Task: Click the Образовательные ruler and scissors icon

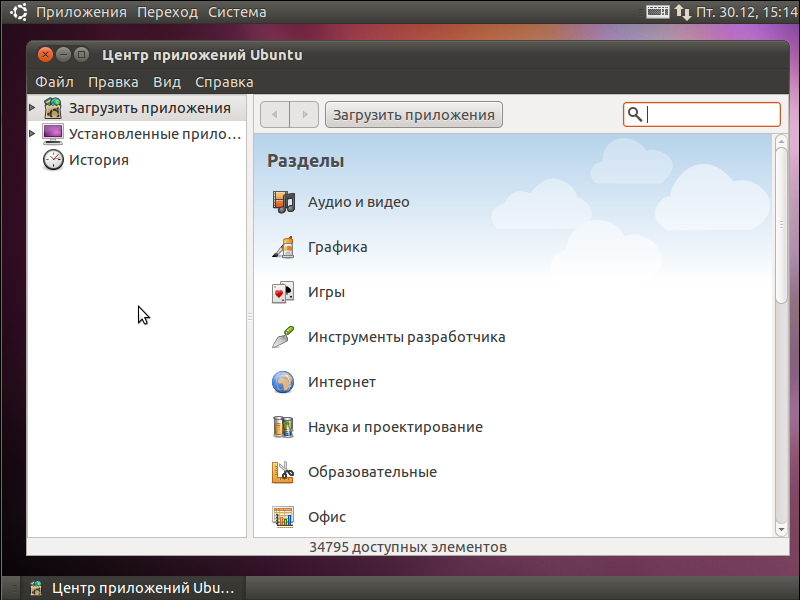Action: [283, 472]
